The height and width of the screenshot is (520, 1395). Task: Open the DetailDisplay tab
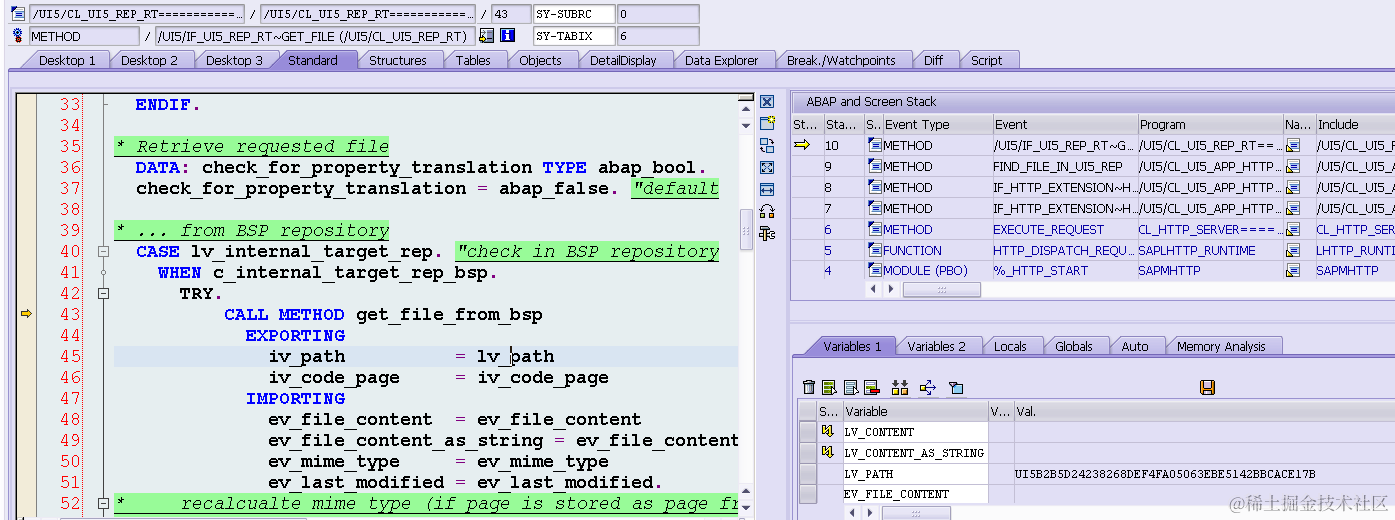tap(623, 60)
